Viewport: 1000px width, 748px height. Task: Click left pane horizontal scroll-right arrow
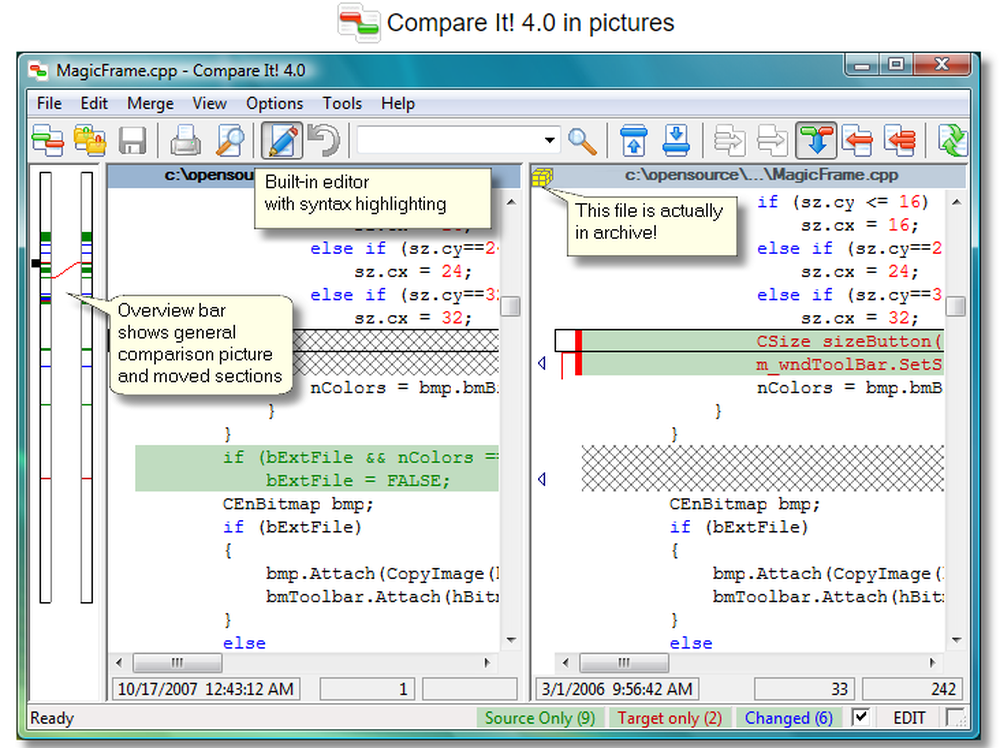point(487,663)
